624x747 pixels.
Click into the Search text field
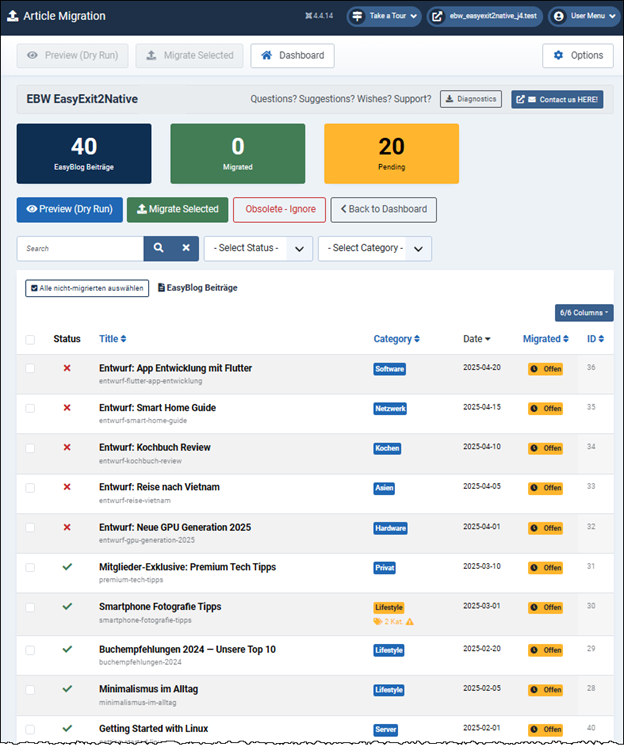(80, 248)
